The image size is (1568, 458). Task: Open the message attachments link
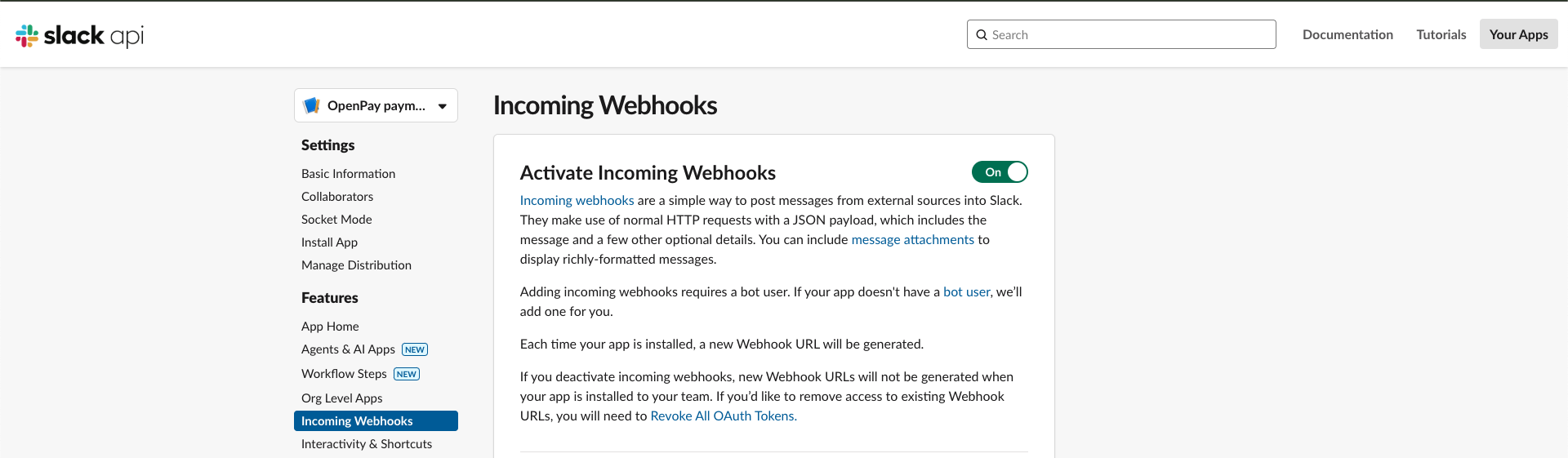click(912, 239)
